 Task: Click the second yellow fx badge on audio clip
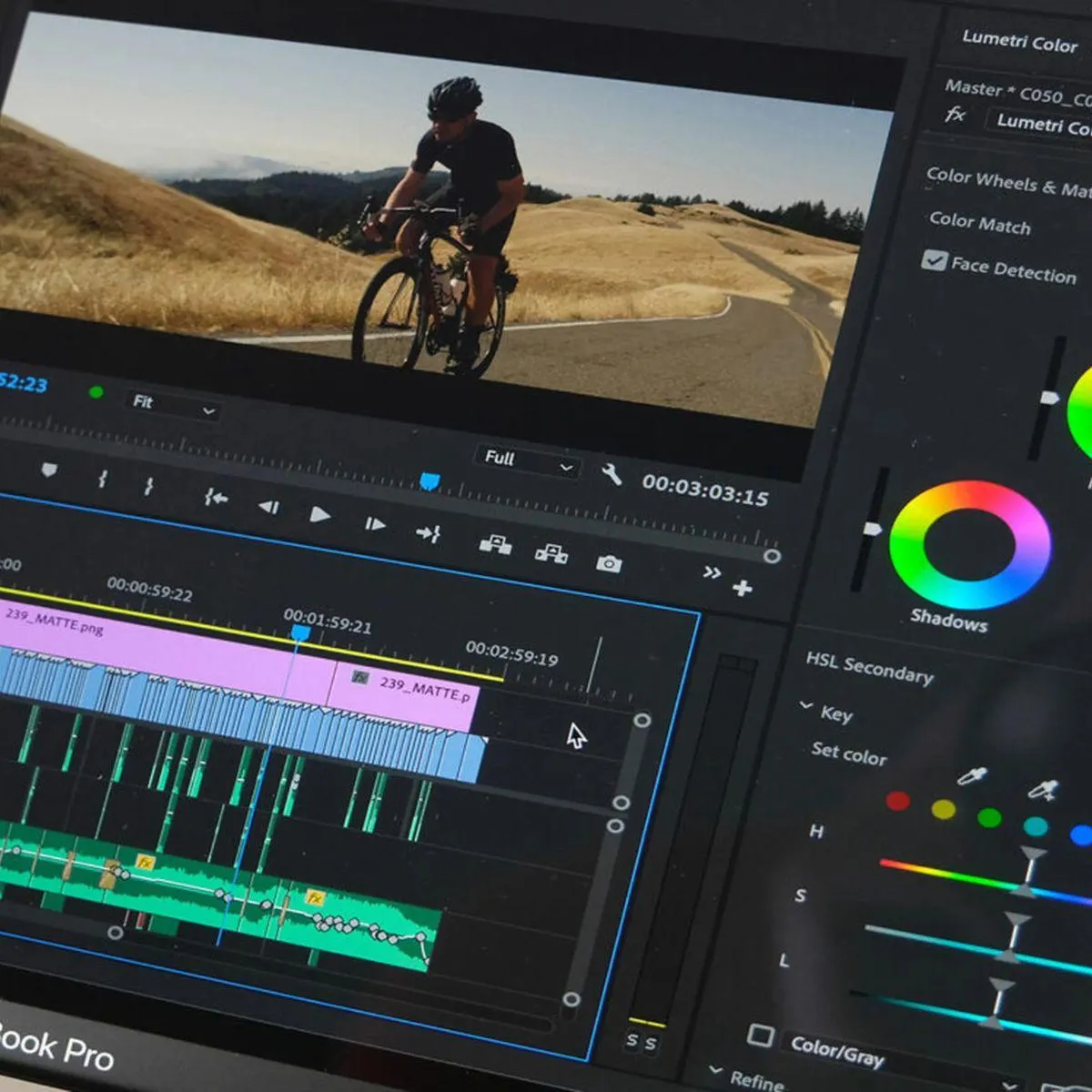(x=315, y=898)
